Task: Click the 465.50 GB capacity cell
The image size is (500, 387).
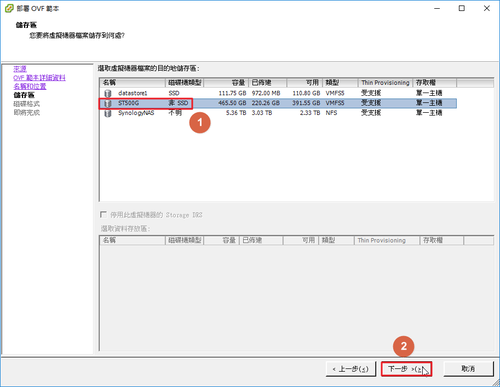Action: pyautogui.click(x=232, y=103)
